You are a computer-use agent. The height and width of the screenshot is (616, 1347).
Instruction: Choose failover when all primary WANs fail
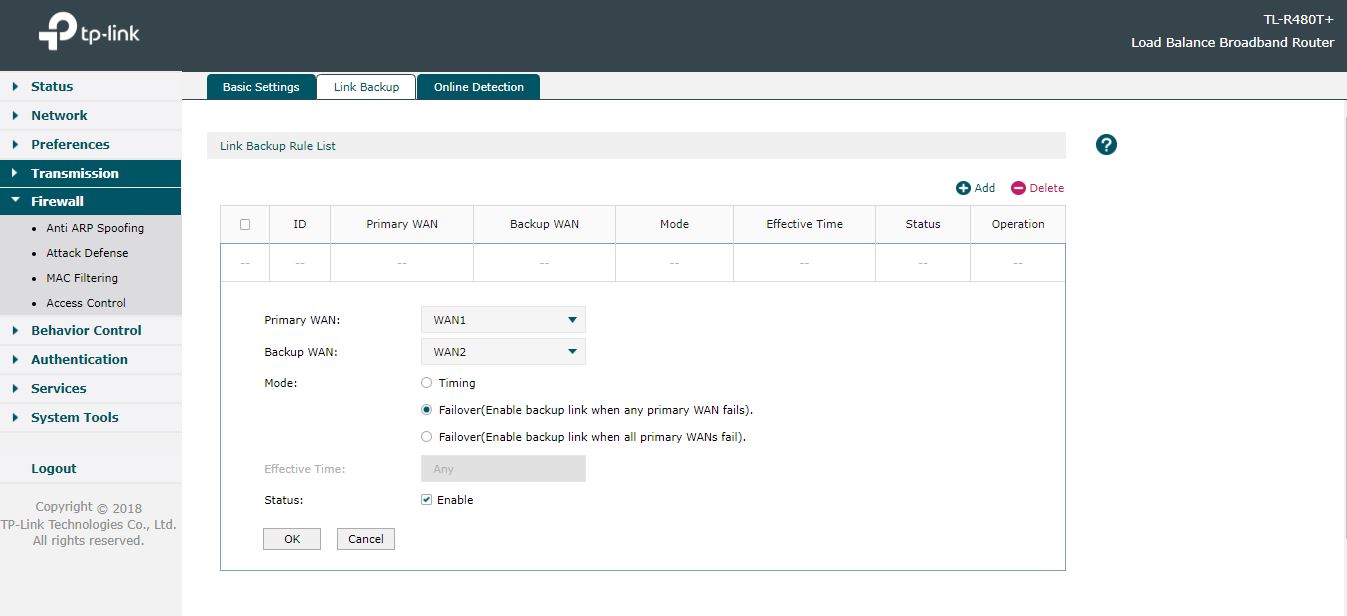[x=426, y=436]
